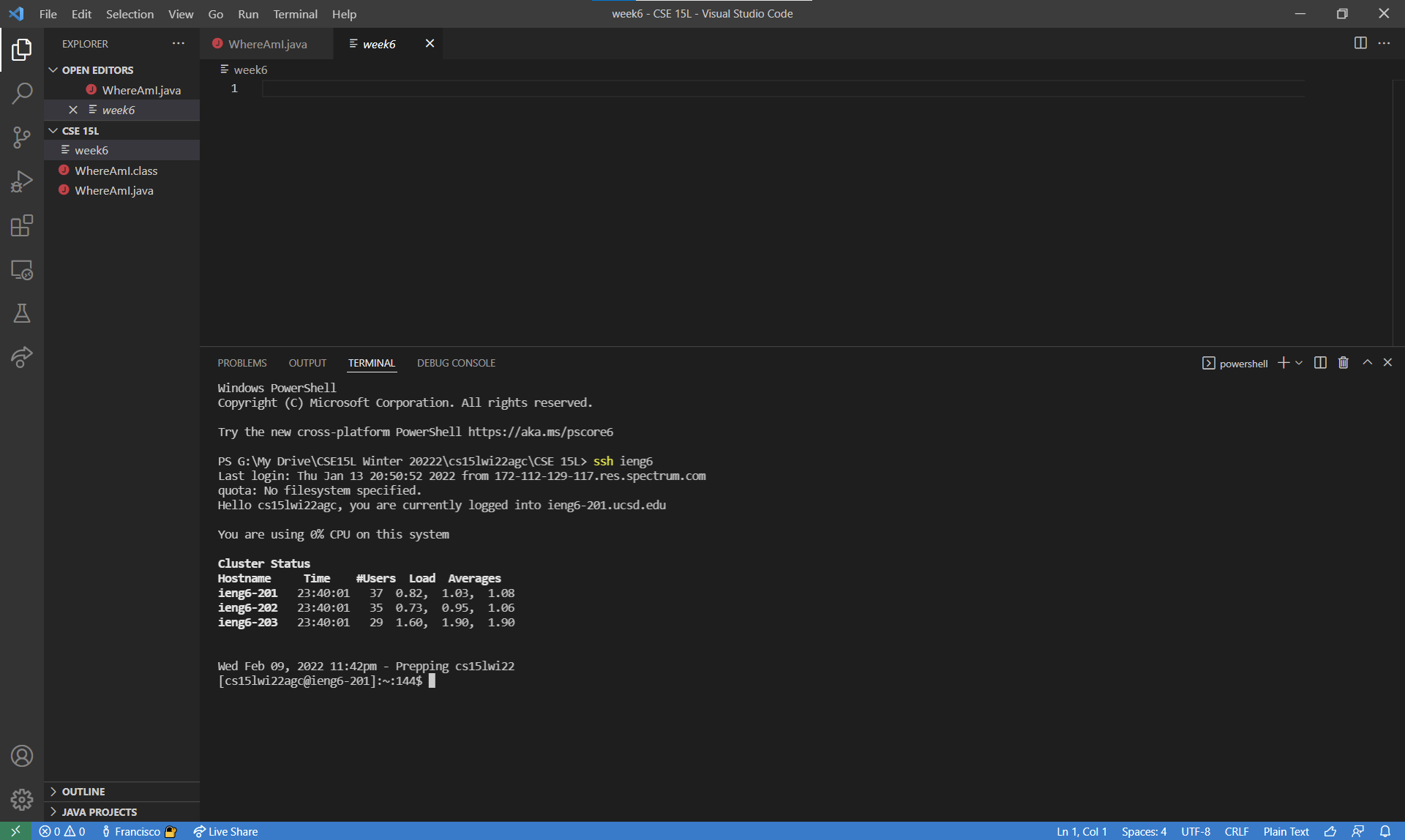
Task: Split the editor to the right
Action: tap(1360, 43)
